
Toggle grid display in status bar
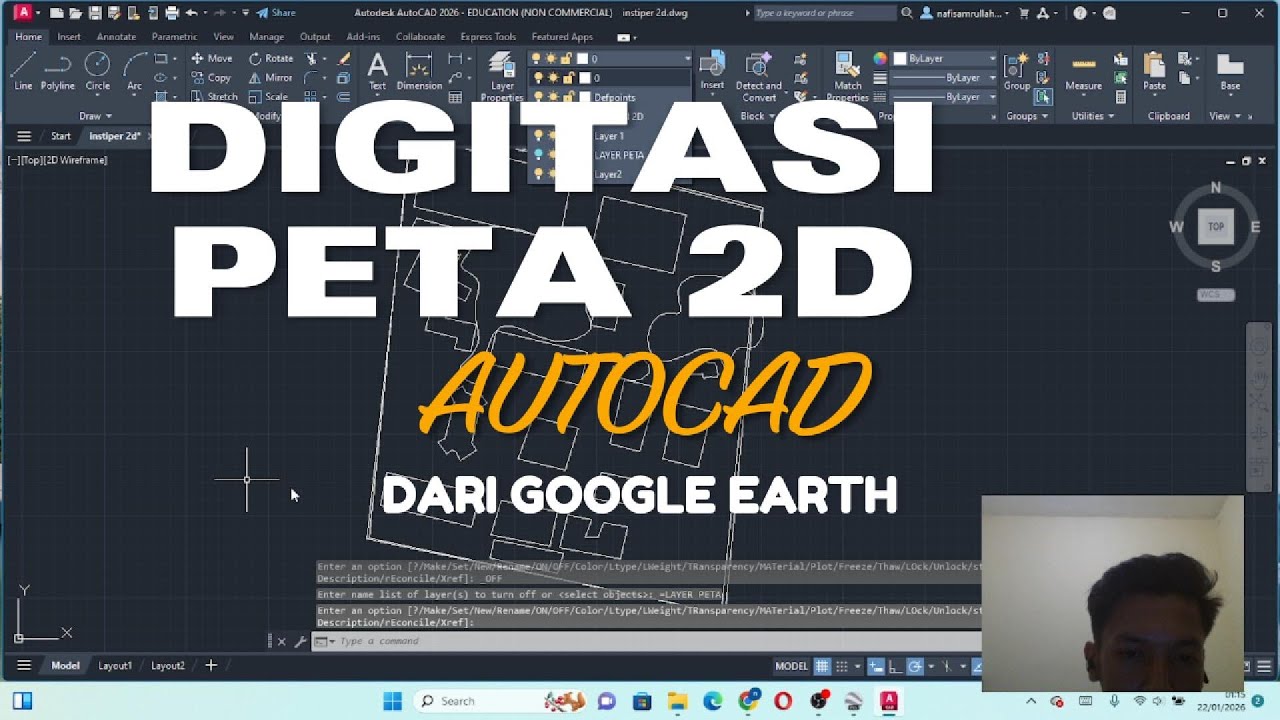(x=822, y=666)
